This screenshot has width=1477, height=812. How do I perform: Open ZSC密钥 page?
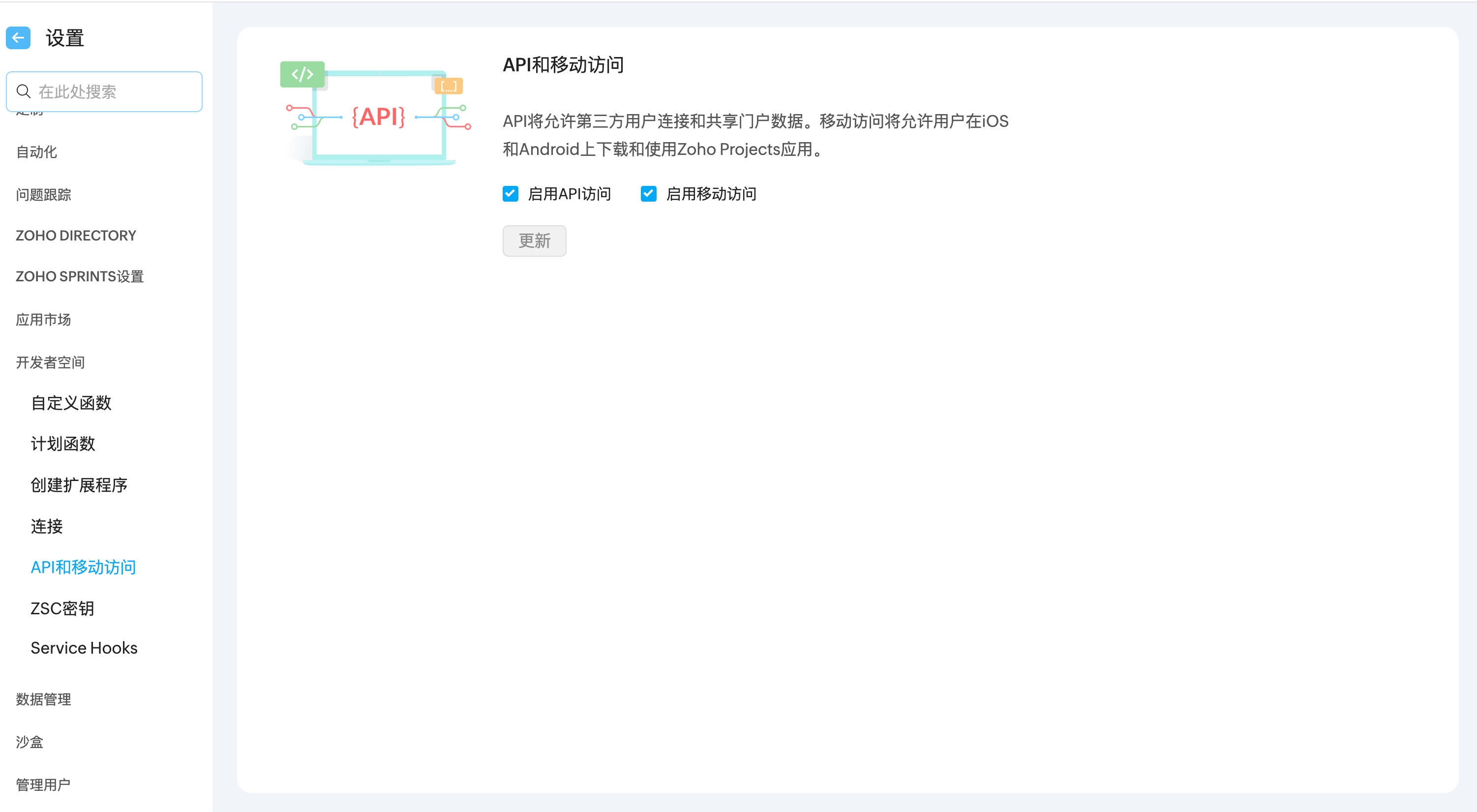pyautogui.click(x=62, y=608)
